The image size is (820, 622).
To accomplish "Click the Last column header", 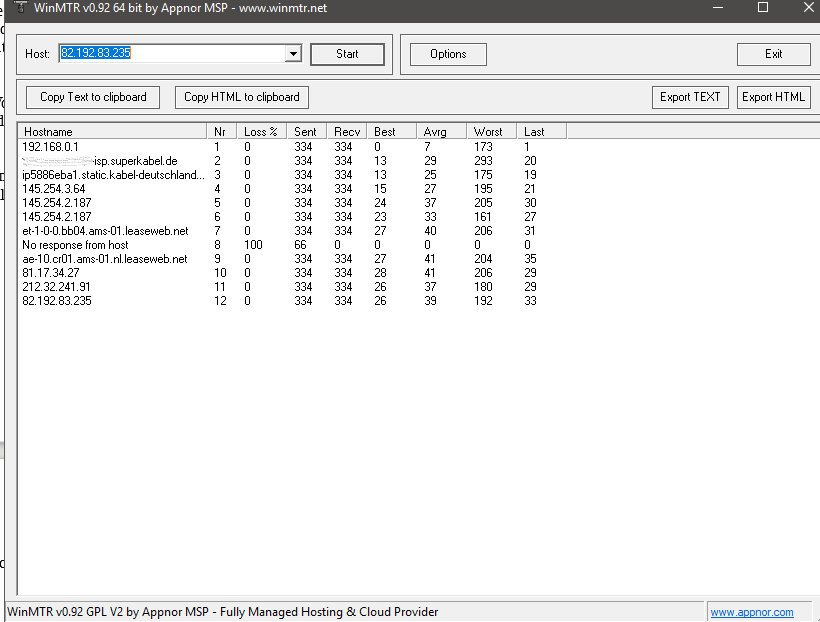I will point(541,132).
